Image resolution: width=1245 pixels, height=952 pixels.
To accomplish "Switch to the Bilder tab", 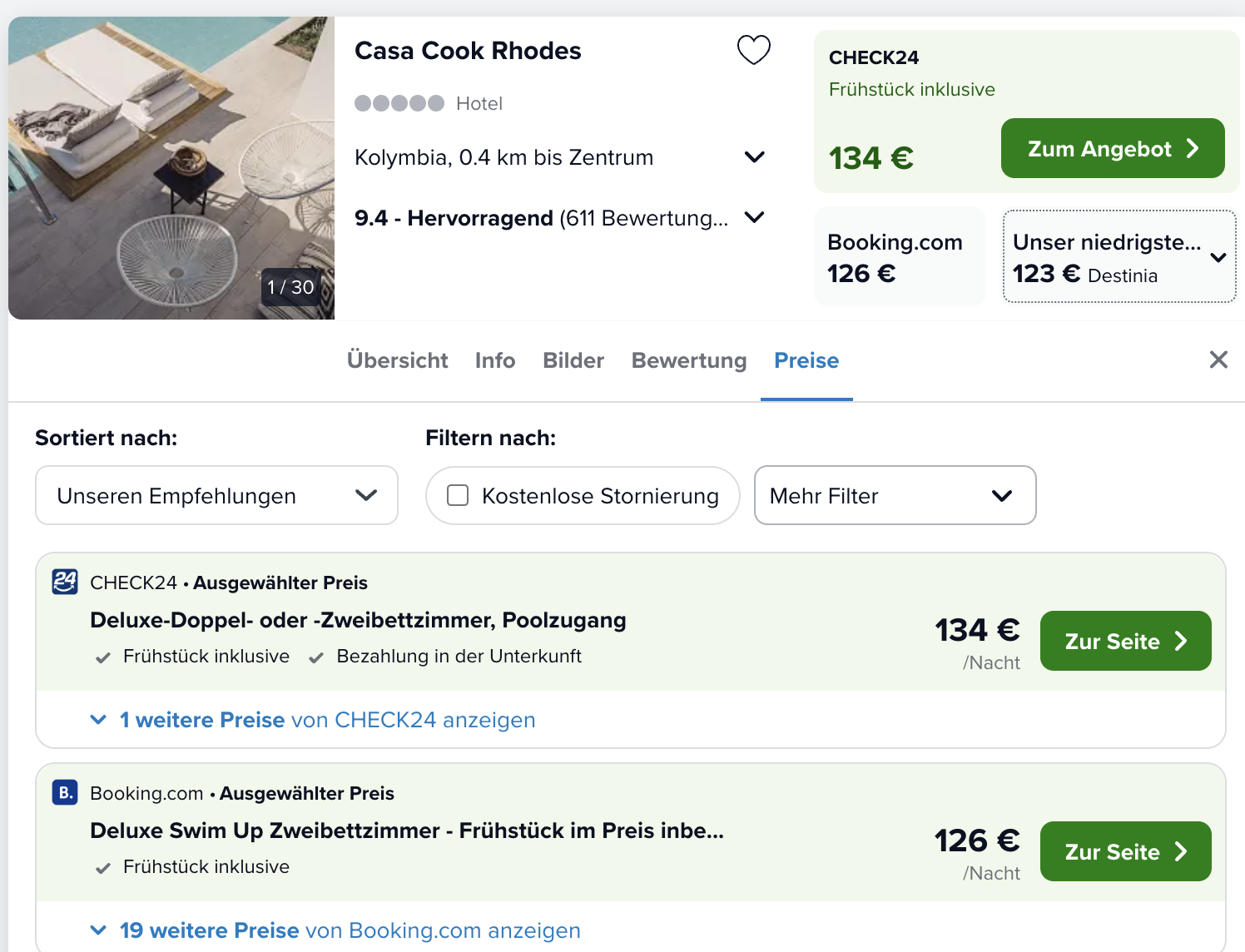I will pos(573,360).
